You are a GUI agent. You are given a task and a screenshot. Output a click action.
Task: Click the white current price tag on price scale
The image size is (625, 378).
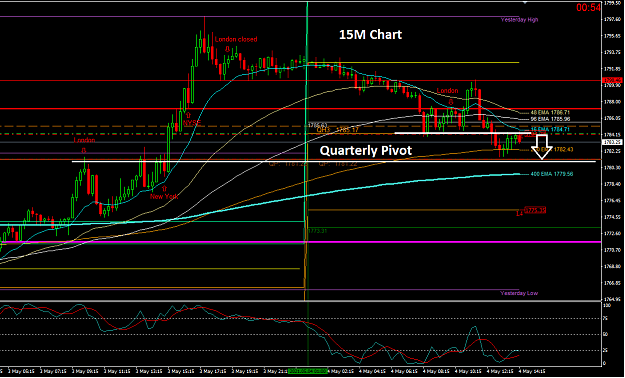612,142
